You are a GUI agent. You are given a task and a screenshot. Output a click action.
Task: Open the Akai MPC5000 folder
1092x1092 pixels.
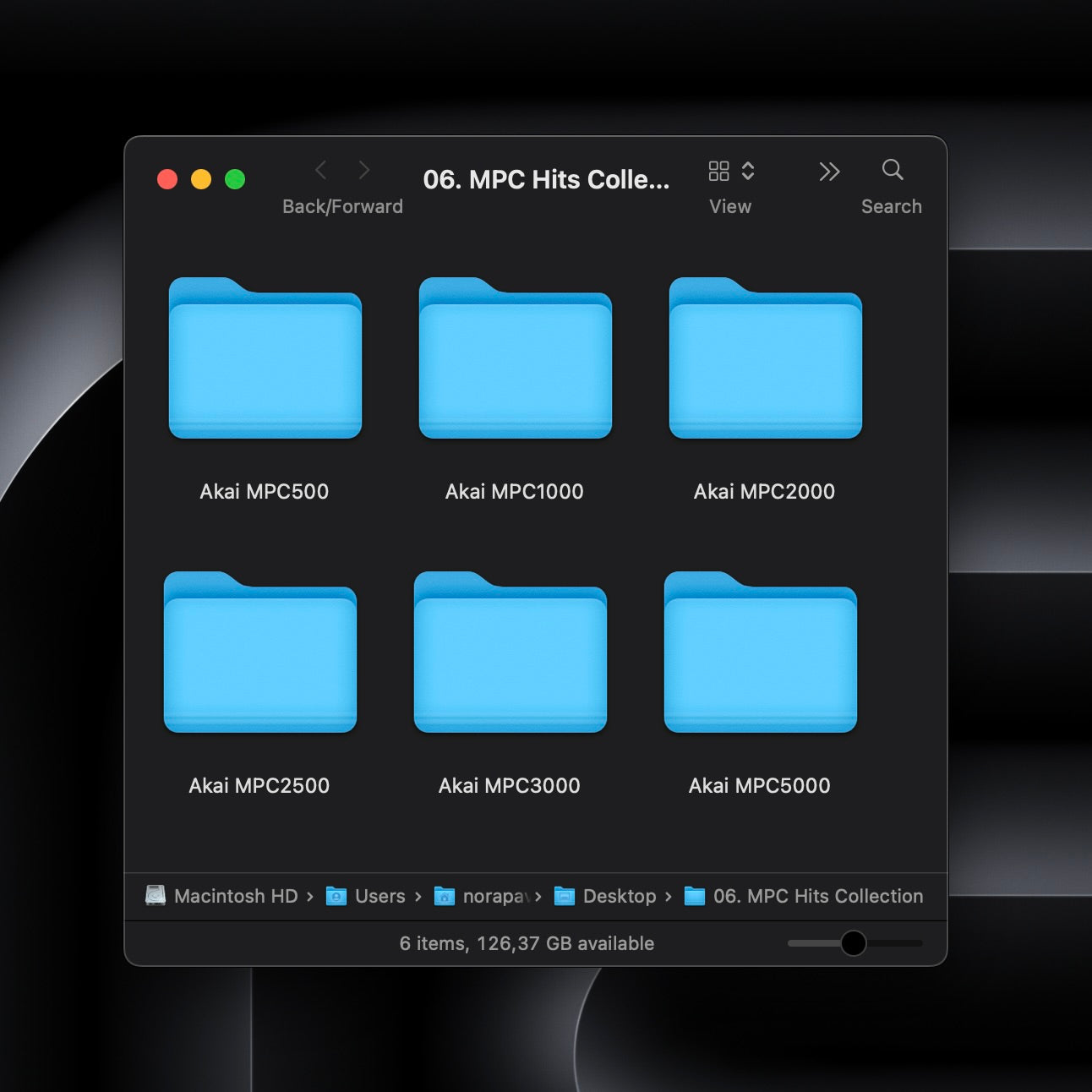(x=759, y=655)
